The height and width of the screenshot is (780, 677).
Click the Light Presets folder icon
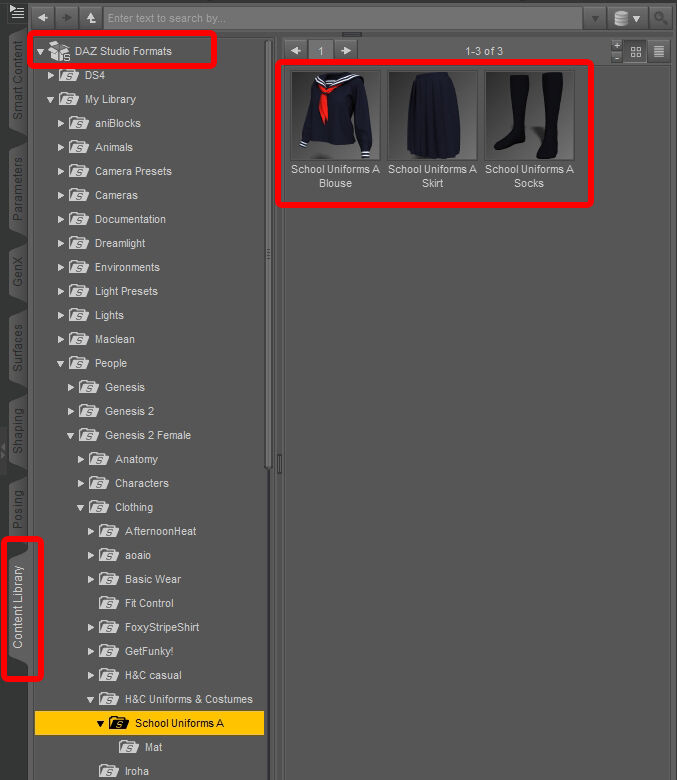[x=79, y=292]
